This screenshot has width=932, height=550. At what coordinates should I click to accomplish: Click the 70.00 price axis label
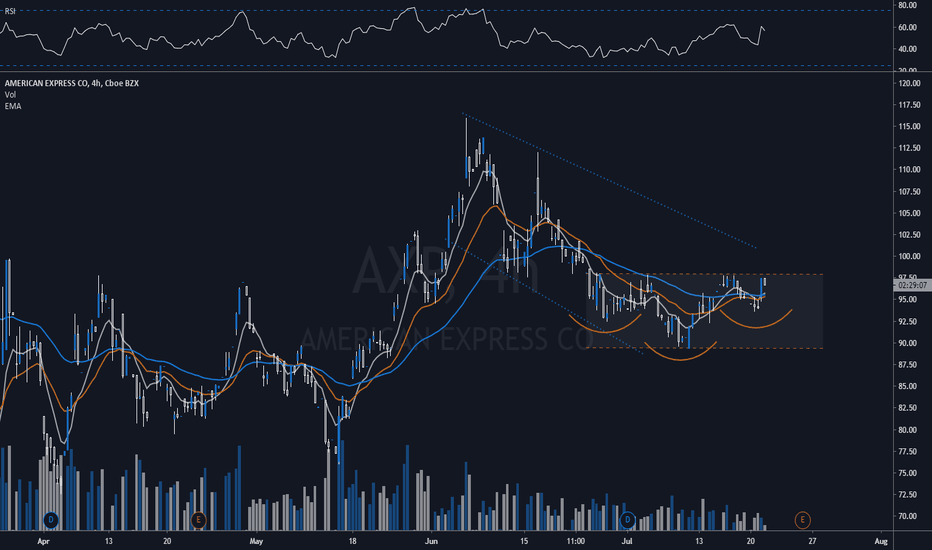[x=909, y=516]
